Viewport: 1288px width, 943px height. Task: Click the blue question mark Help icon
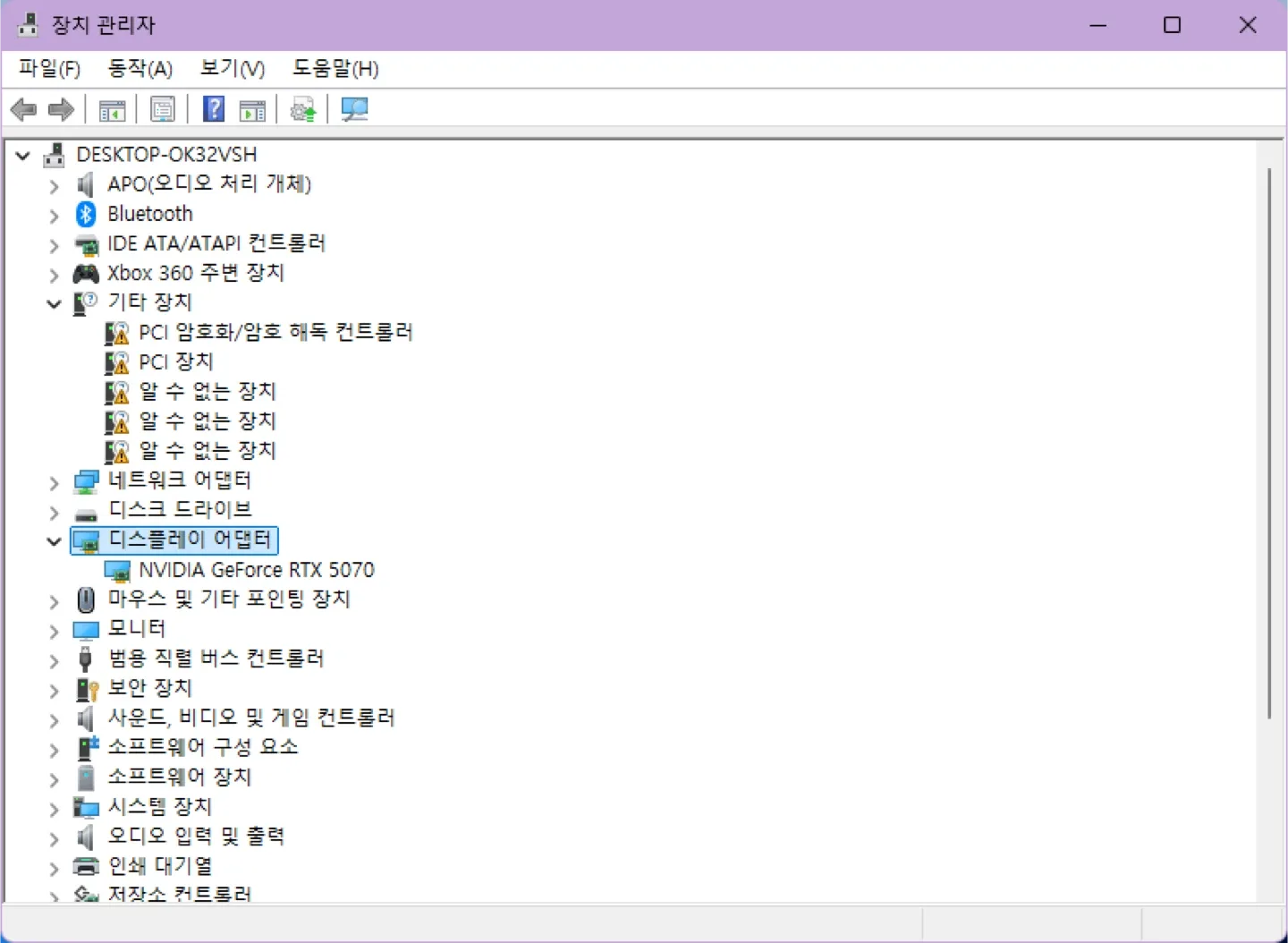[x=214, y=109]
